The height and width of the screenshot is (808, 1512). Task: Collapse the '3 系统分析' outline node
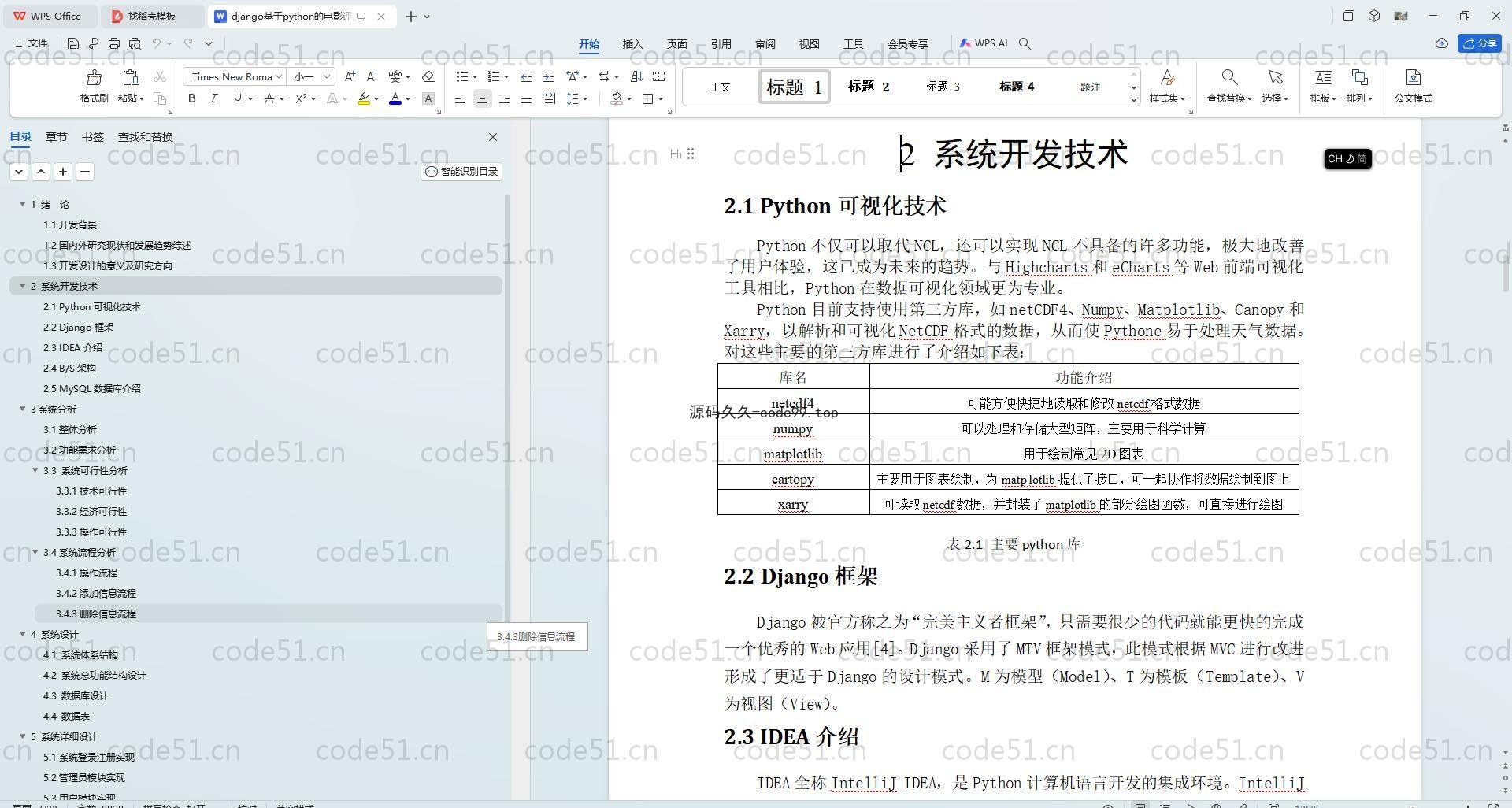click(23, 409)
